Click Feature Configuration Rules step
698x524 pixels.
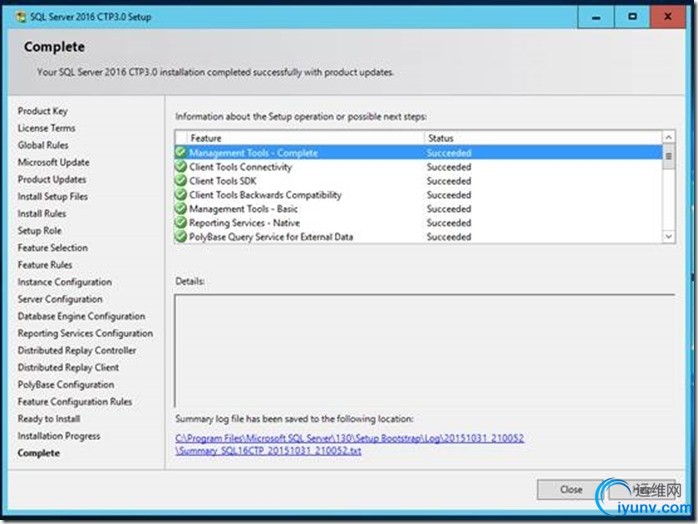[x=75, y=402]
